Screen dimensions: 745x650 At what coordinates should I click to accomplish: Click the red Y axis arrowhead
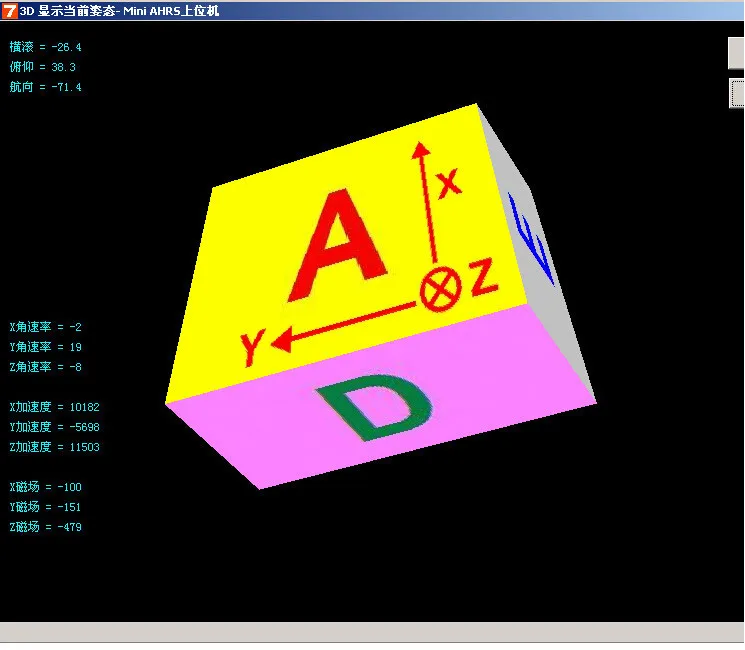(x=282, y=341)
